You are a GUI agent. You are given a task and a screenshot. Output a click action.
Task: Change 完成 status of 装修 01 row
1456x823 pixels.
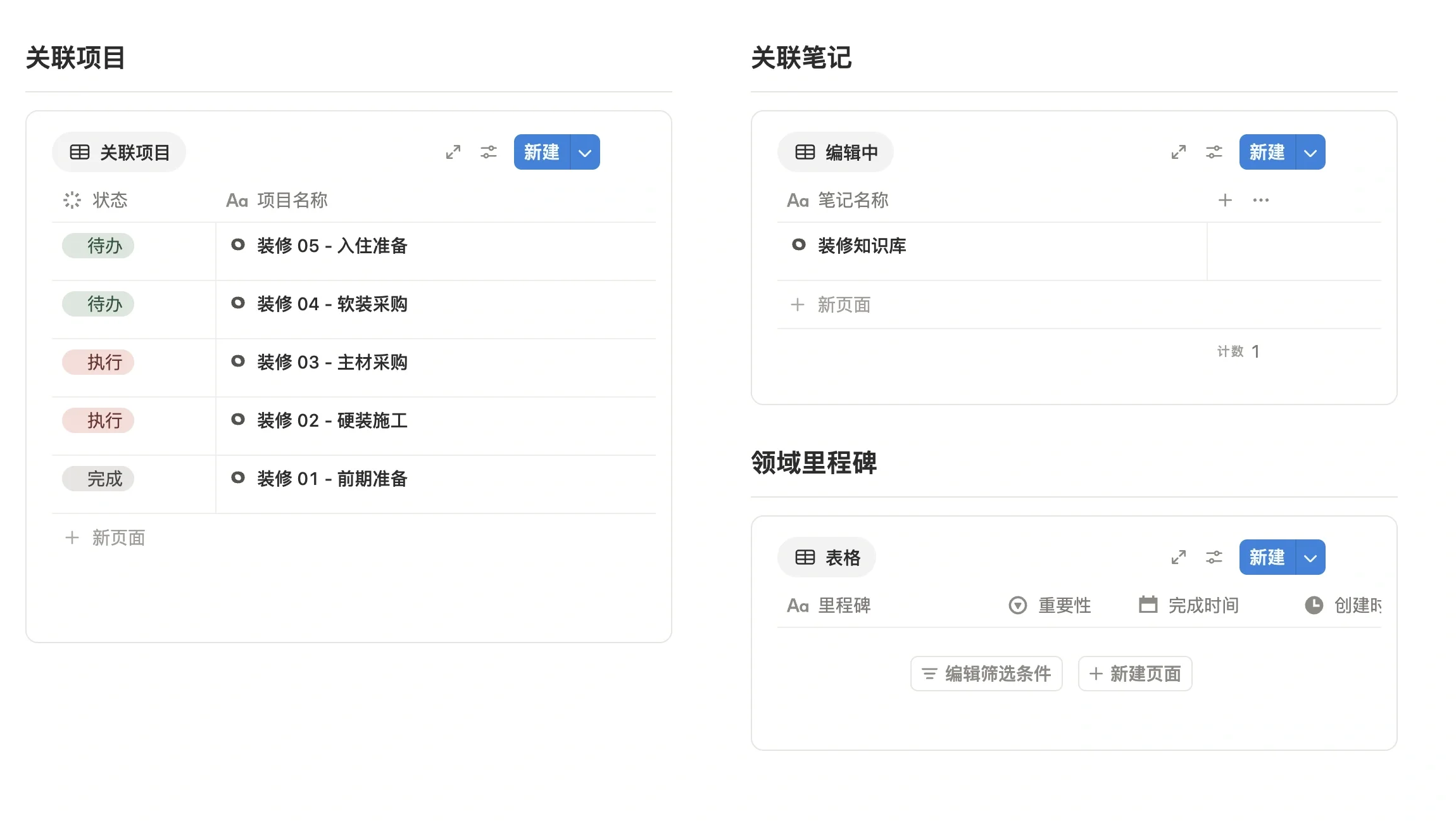point(98,479)
